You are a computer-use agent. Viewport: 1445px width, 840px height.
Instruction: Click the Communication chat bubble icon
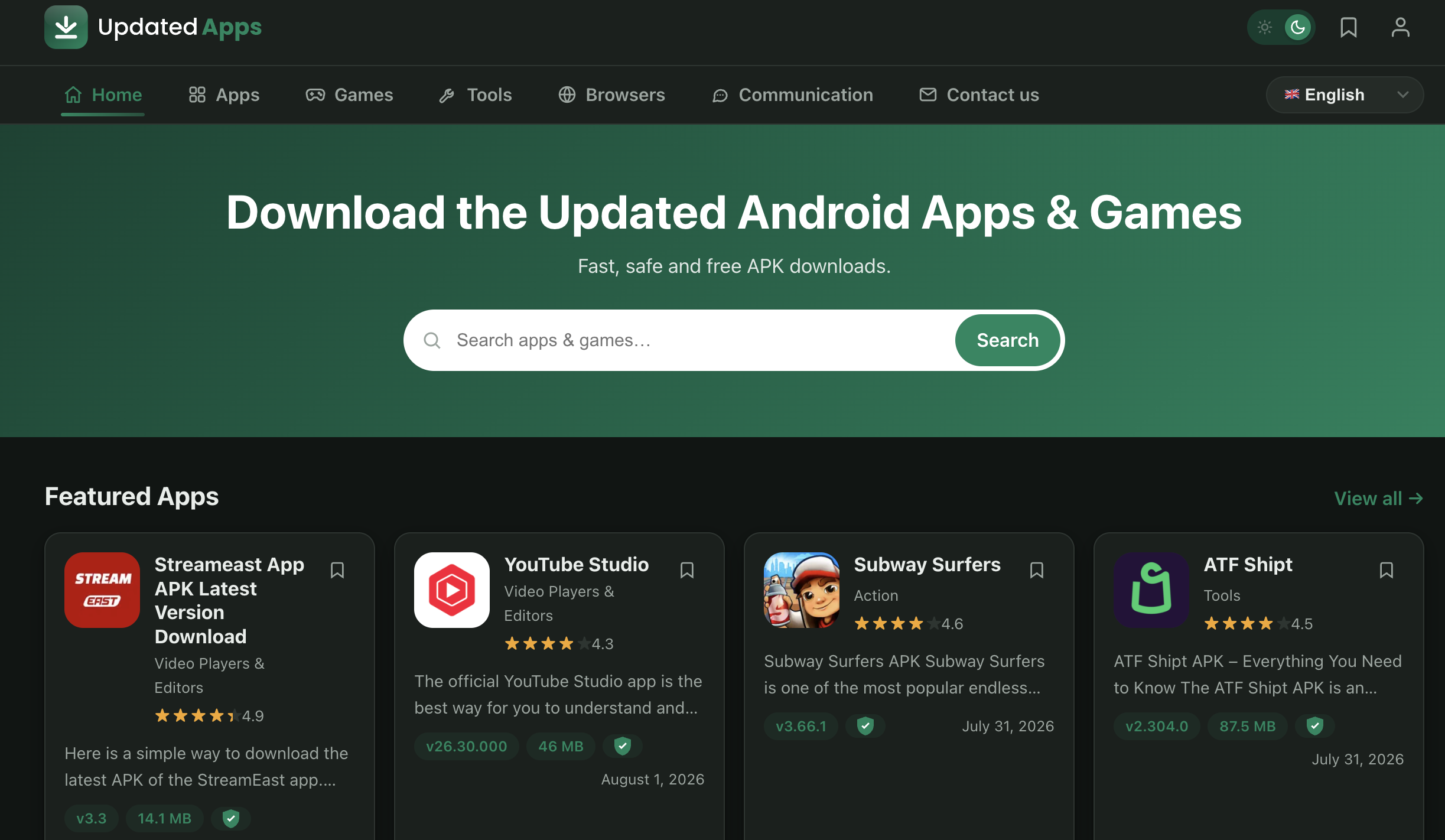720,95
